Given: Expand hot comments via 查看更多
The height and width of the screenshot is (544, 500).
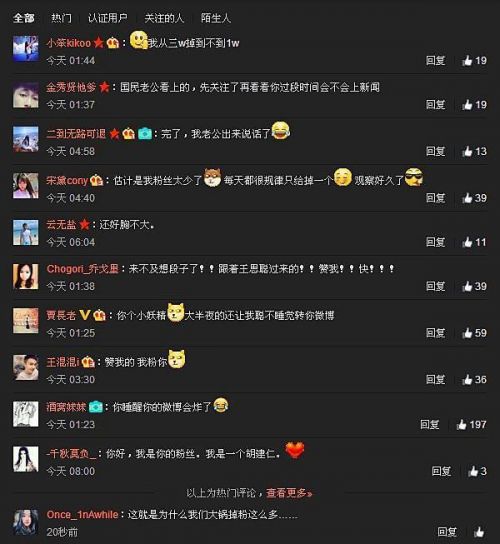Looking at the screenshot, I should [289, 493].
